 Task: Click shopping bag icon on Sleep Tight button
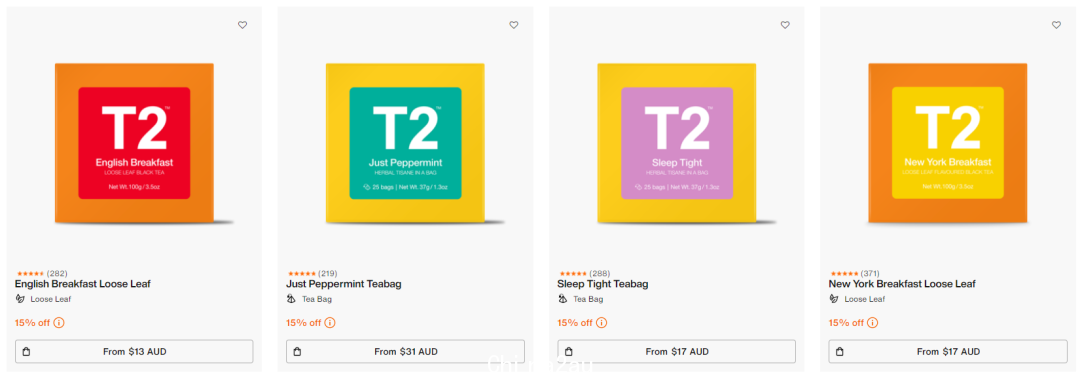569,351
